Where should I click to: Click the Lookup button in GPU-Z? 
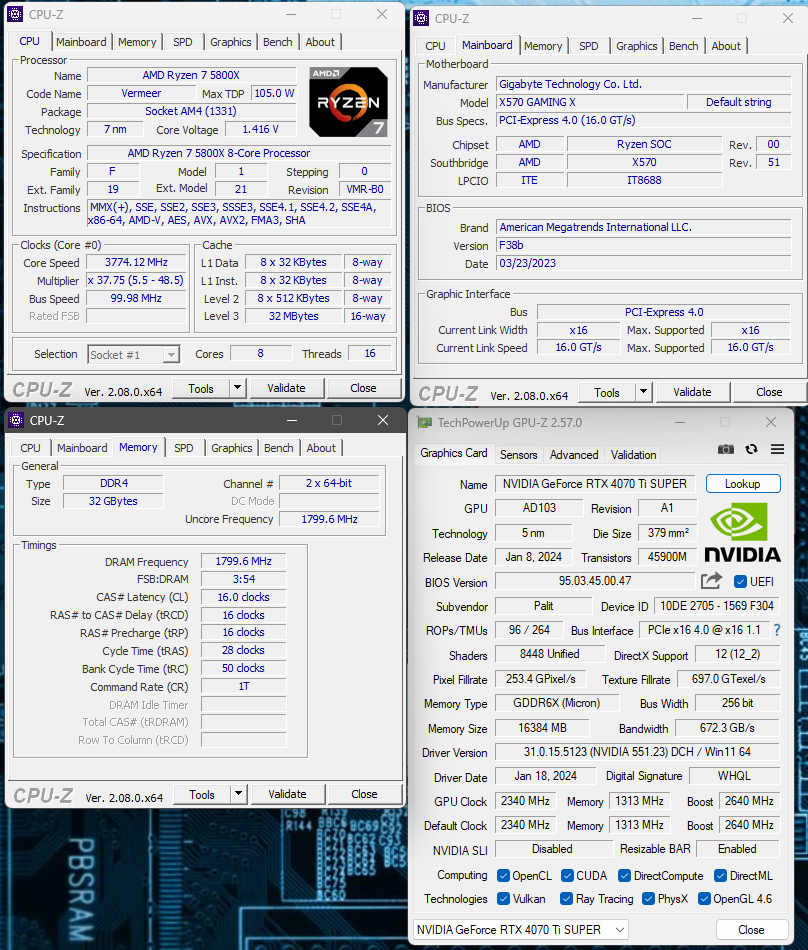point(743,483)
